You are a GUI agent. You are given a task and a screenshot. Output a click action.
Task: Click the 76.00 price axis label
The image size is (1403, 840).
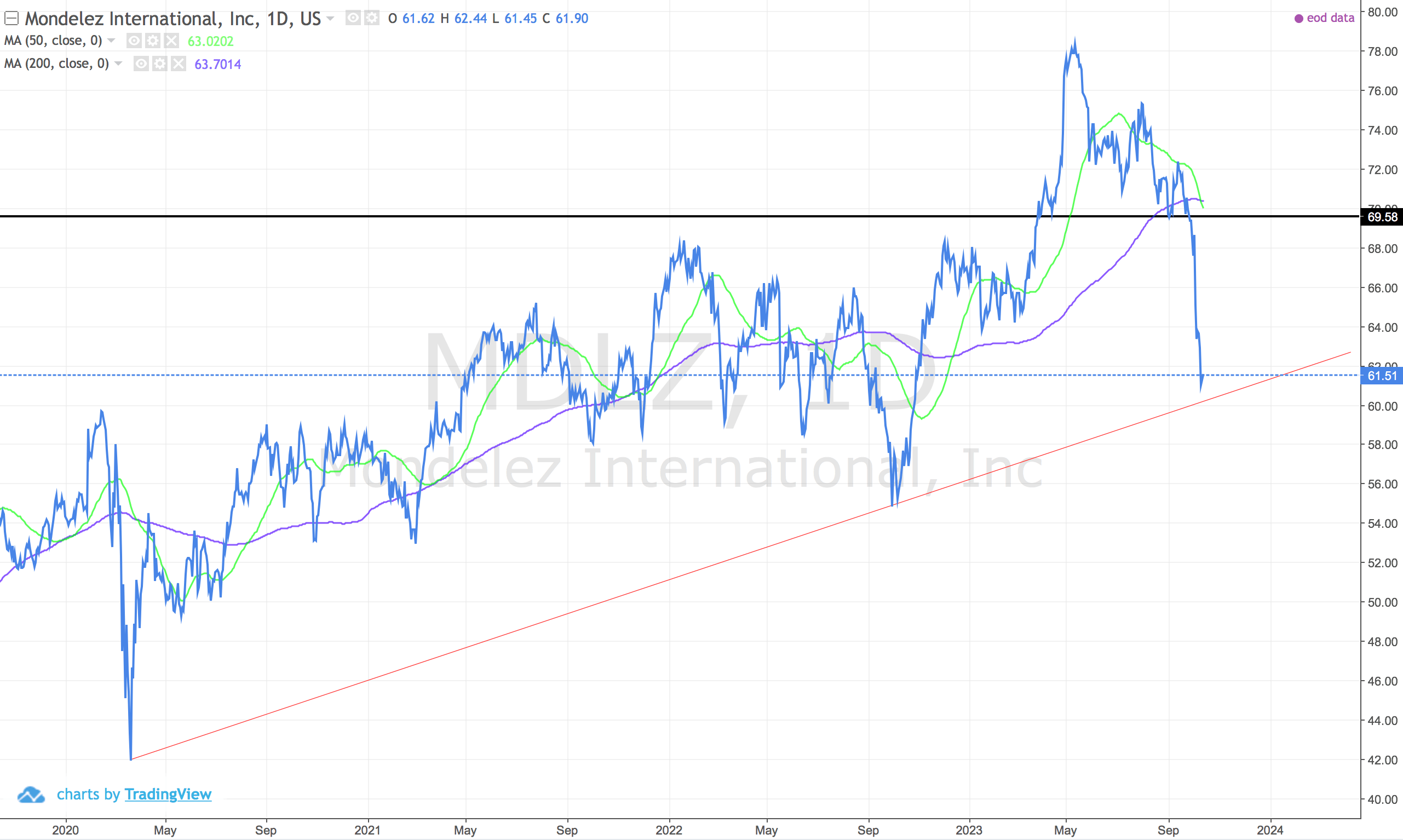(1382, 90)
